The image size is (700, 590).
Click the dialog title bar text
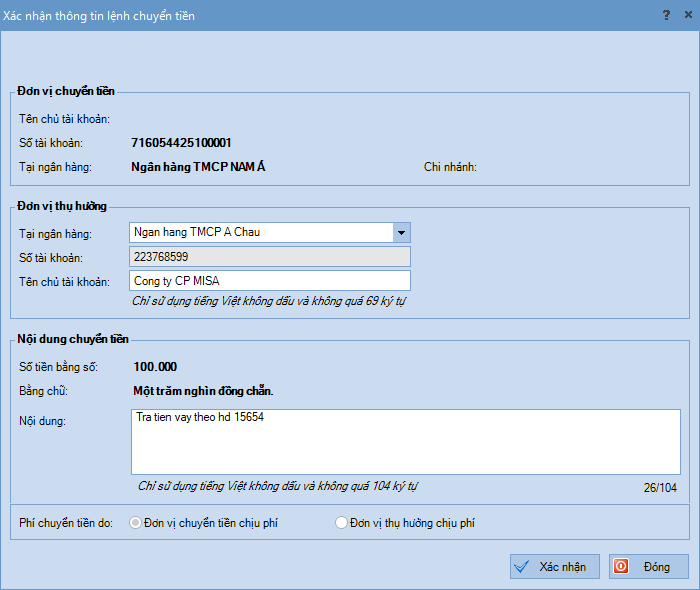click(99, 16)
